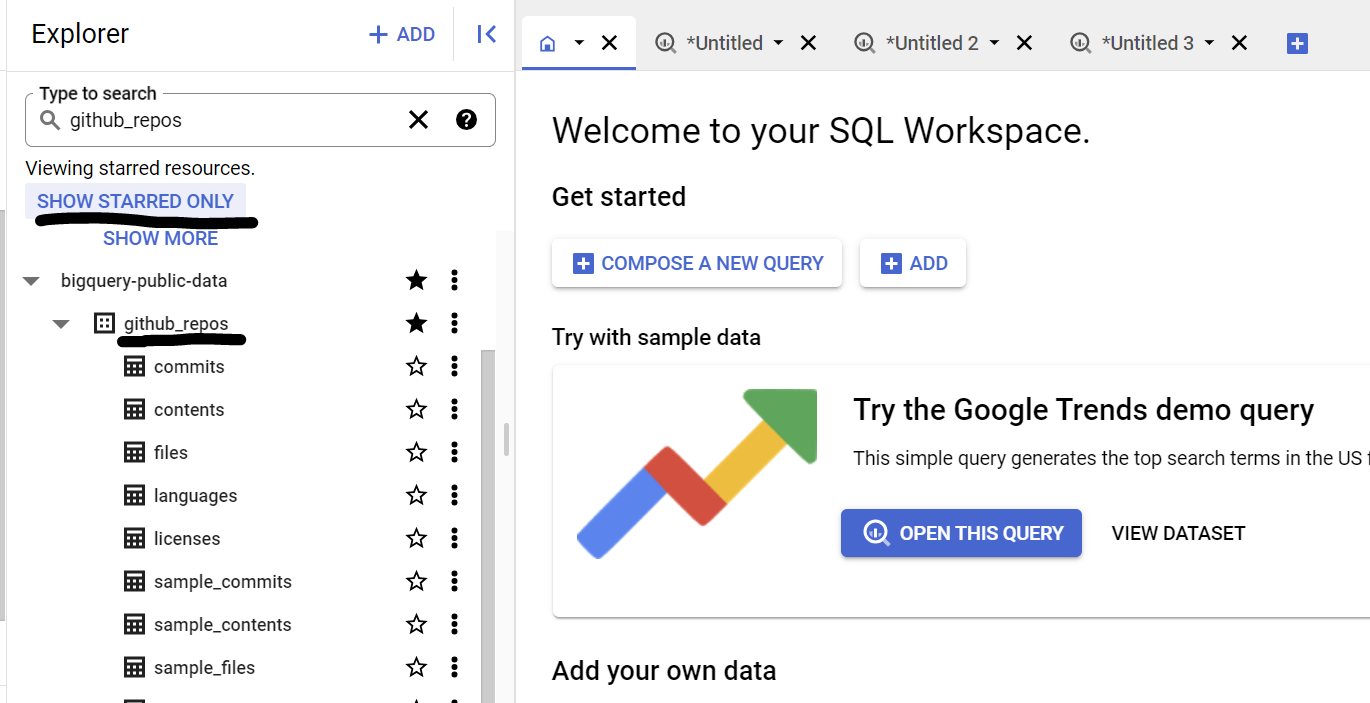Collapse the Explorer panel with the arrow icon
This screenshot has width=1370, height=703.
click(x=486, y=33)
